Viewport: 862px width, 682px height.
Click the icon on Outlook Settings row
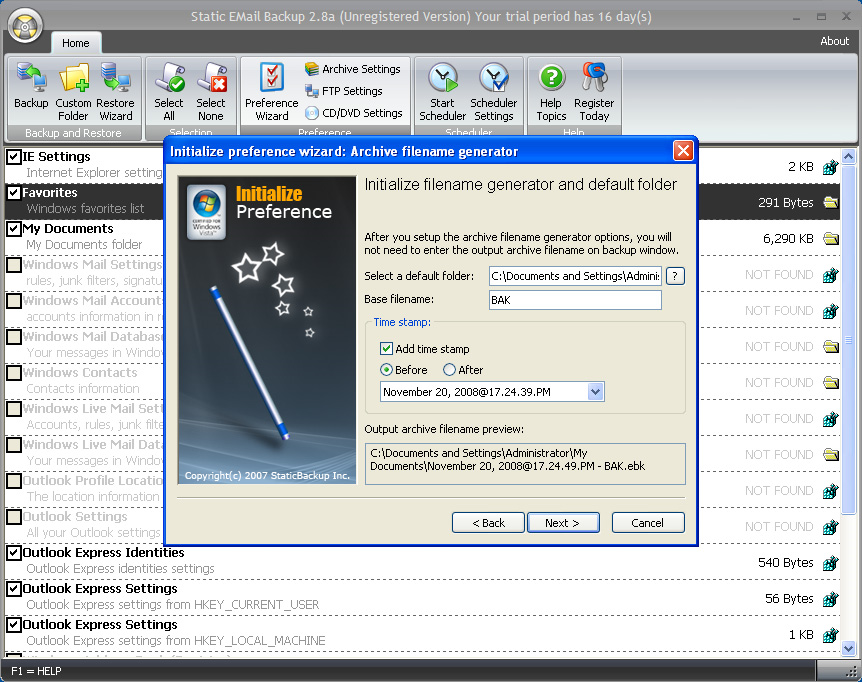tap(831, 527)
